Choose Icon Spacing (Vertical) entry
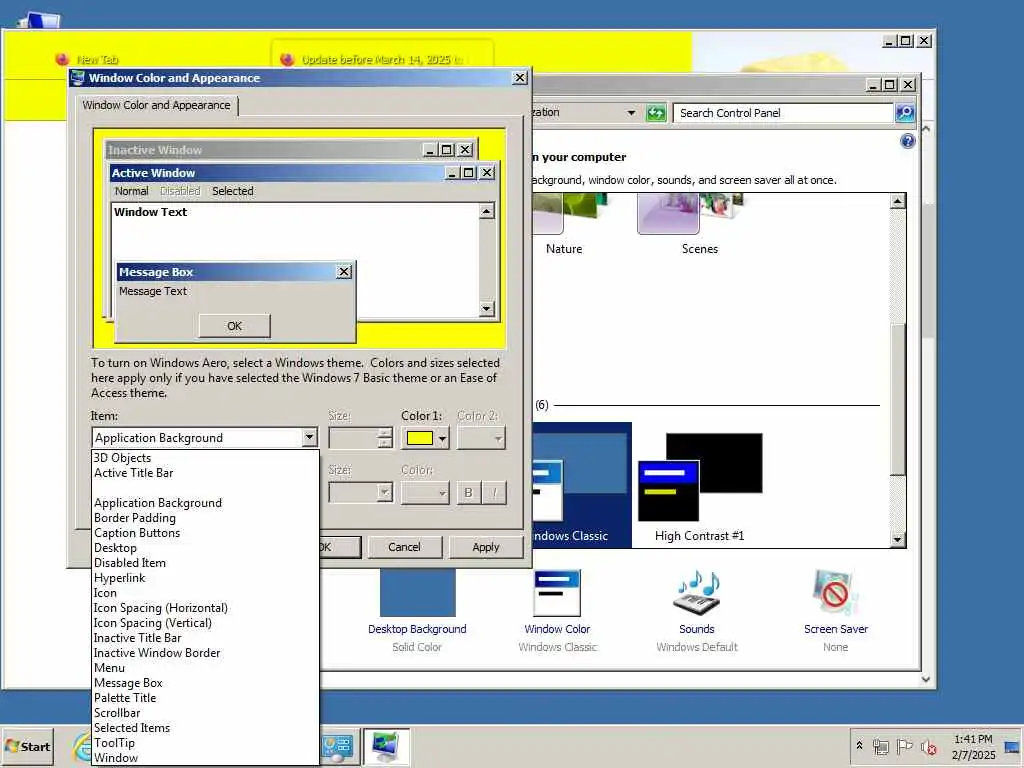1024x768 pixels. click(x=205, y=623)
